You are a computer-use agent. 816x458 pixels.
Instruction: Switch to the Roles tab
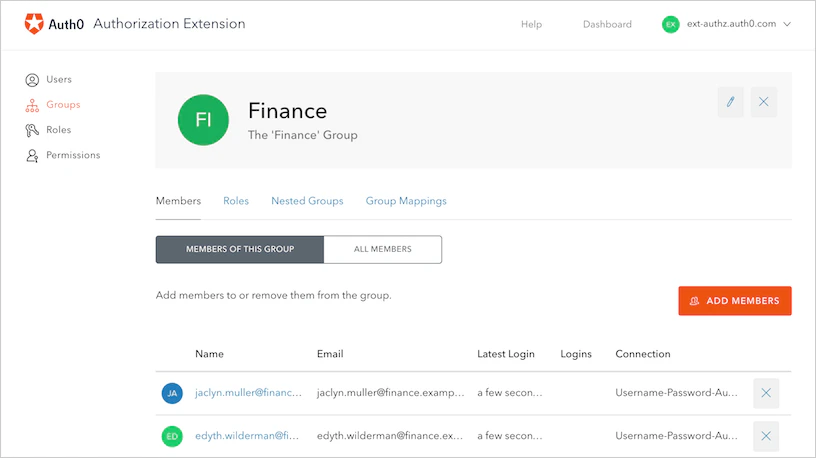click(236, 201)
